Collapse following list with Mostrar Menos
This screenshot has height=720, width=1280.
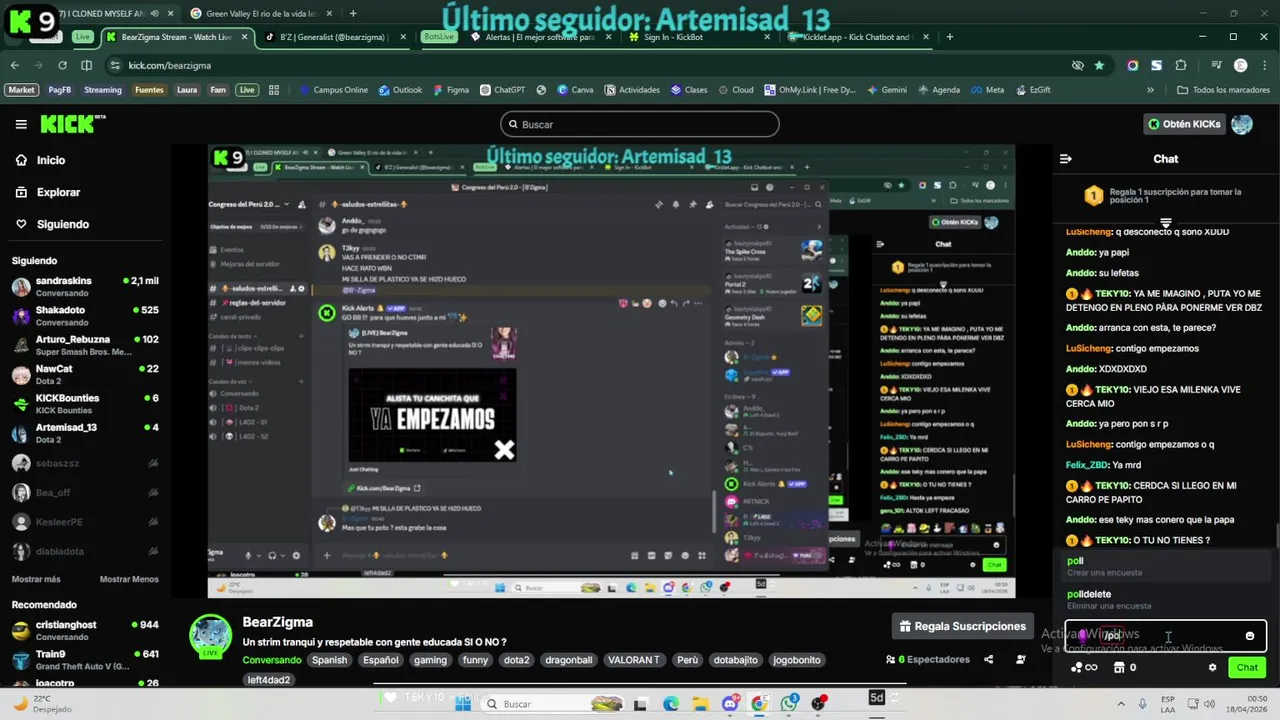coord(129,579)
